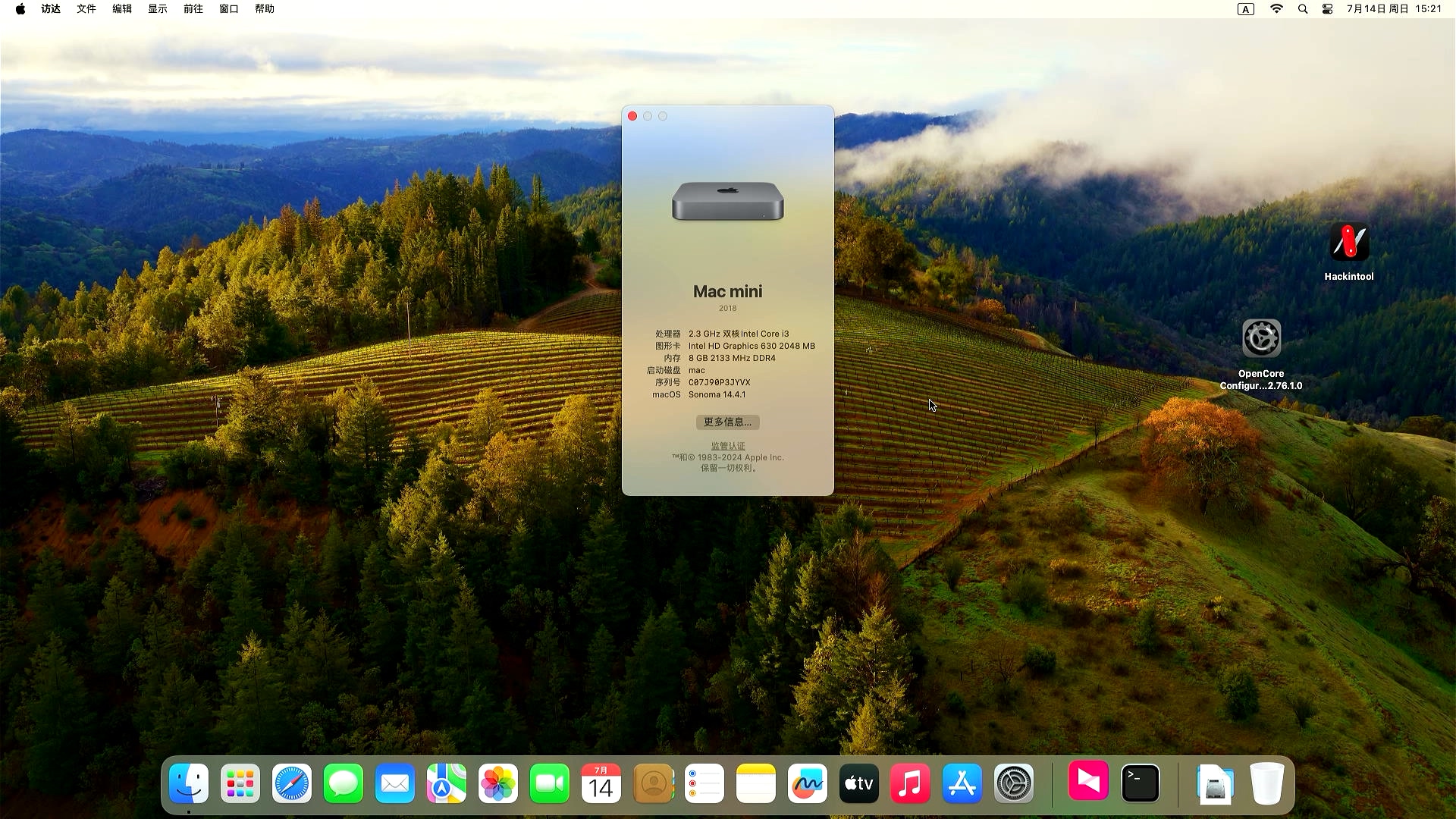The width and height of the screenshot is (1456, 819).
Task: Click the processor text 2.3 GHz 双核Intel Core i3
Action: point(739,334)
